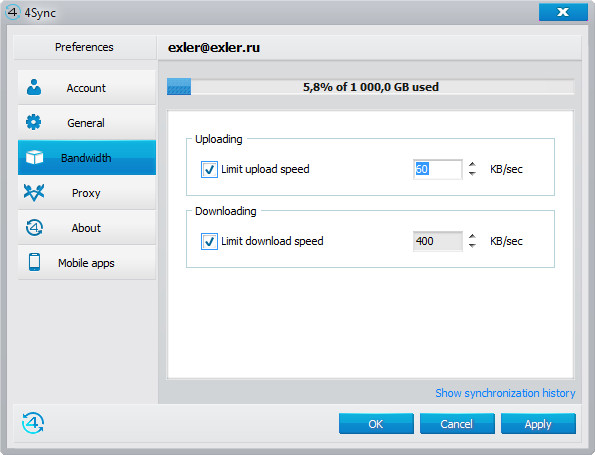Click the Bandwidth box icon
This screenshot has height=455, width=595.
35,157
